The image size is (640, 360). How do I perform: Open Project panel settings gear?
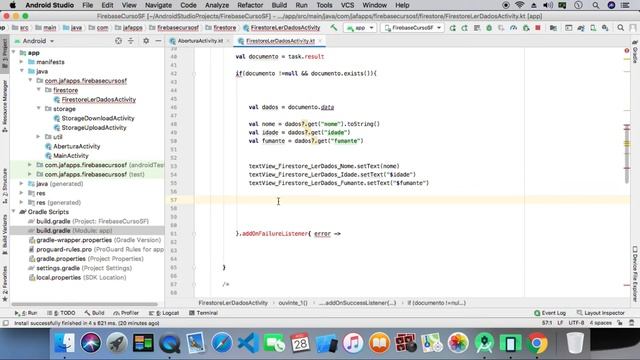[146, 41]
